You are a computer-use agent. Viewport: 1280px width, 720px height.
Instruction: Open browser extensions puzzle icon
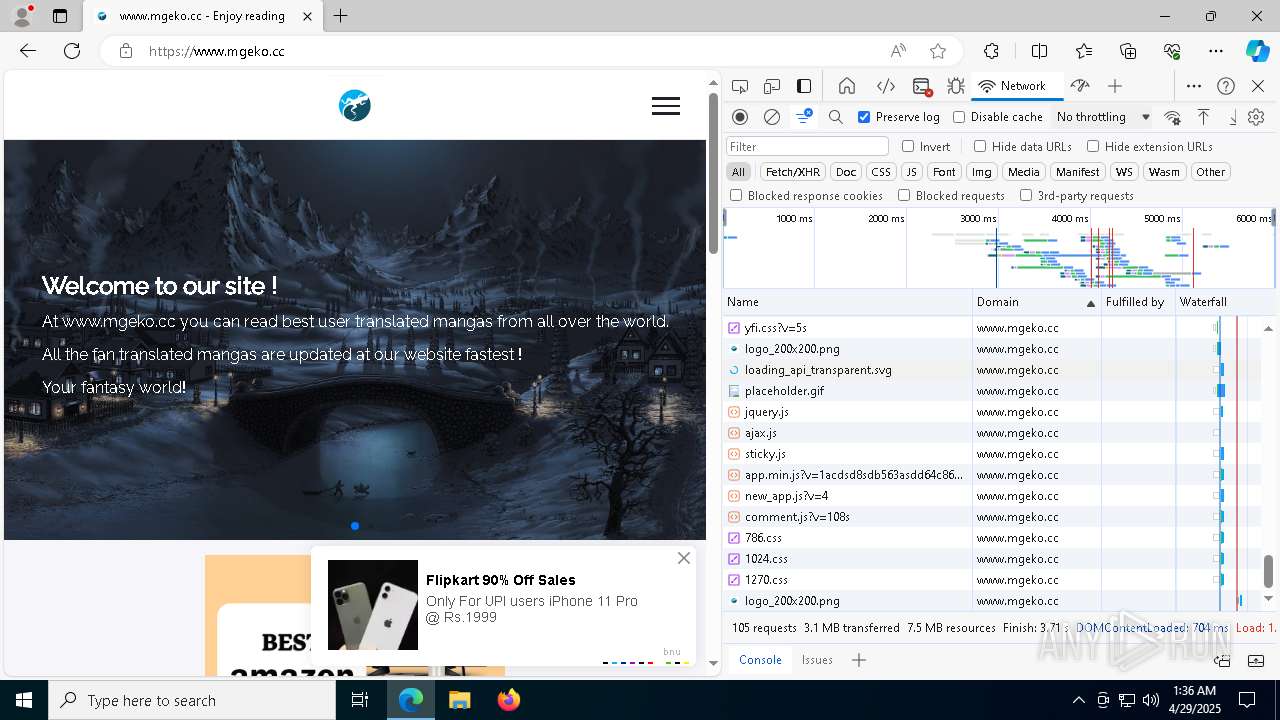pyautogui.click(x=991, y=51)
